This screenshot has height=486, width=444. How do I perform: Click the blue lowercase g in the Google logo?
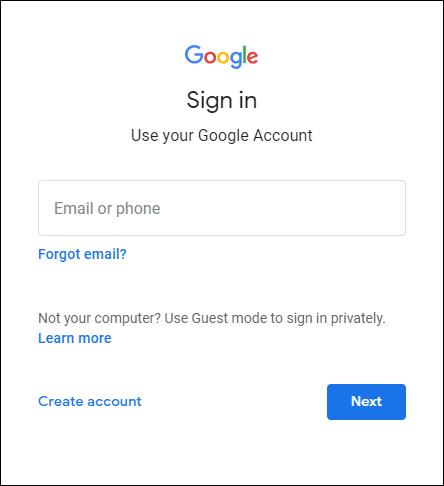click(x=237, y=60)
